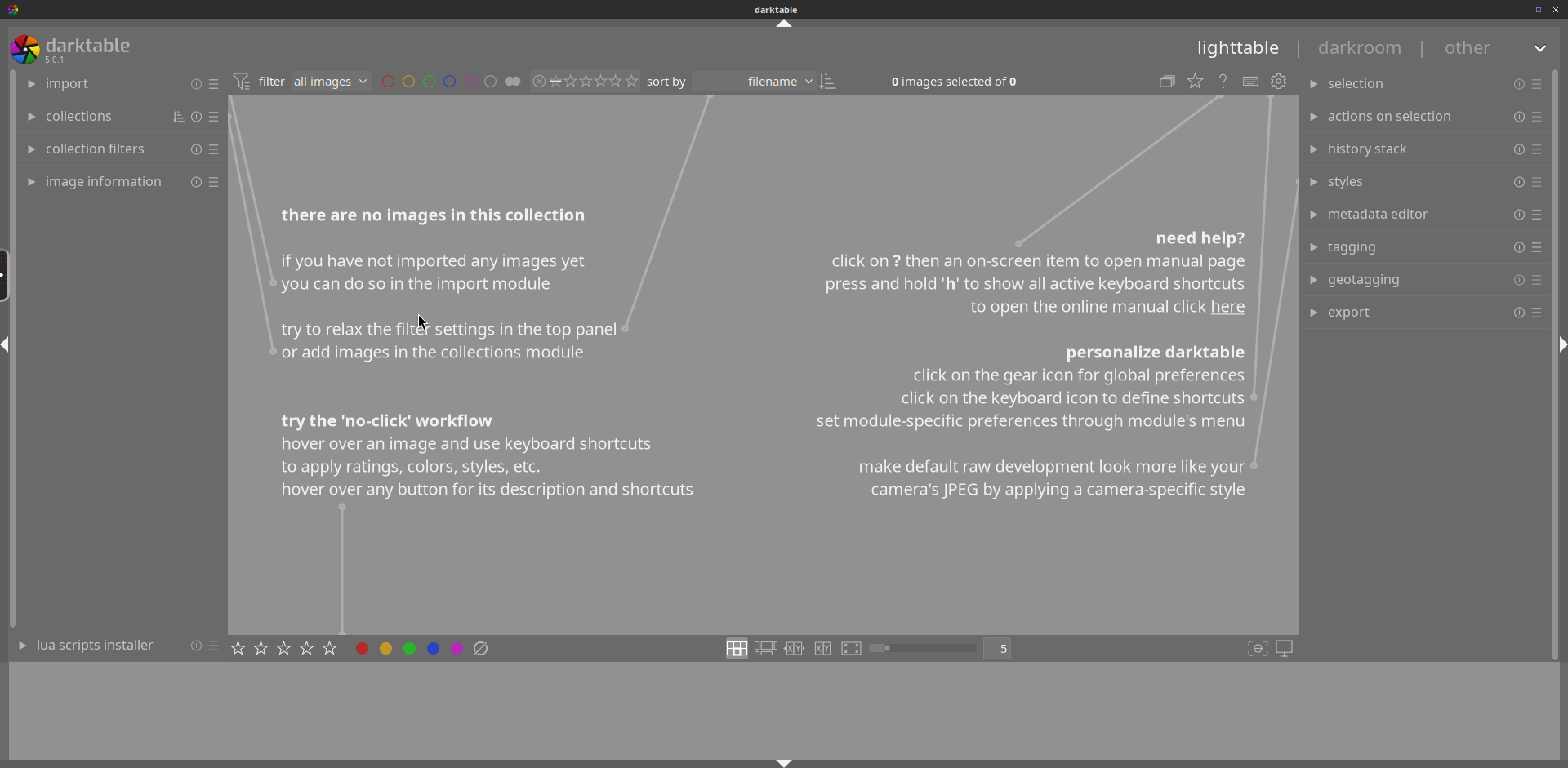Click the thumbnails-per-row number field

tap(997, 649)
